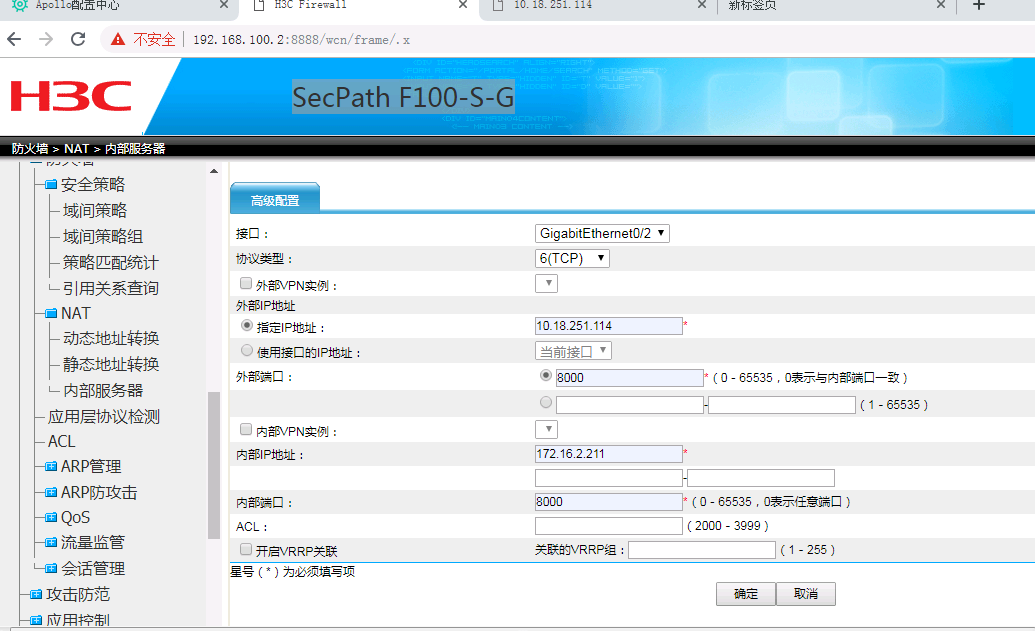The height and width of the screenshot is (631, 1035).
Task: Click the external port range start field
Action: (630, 405)
